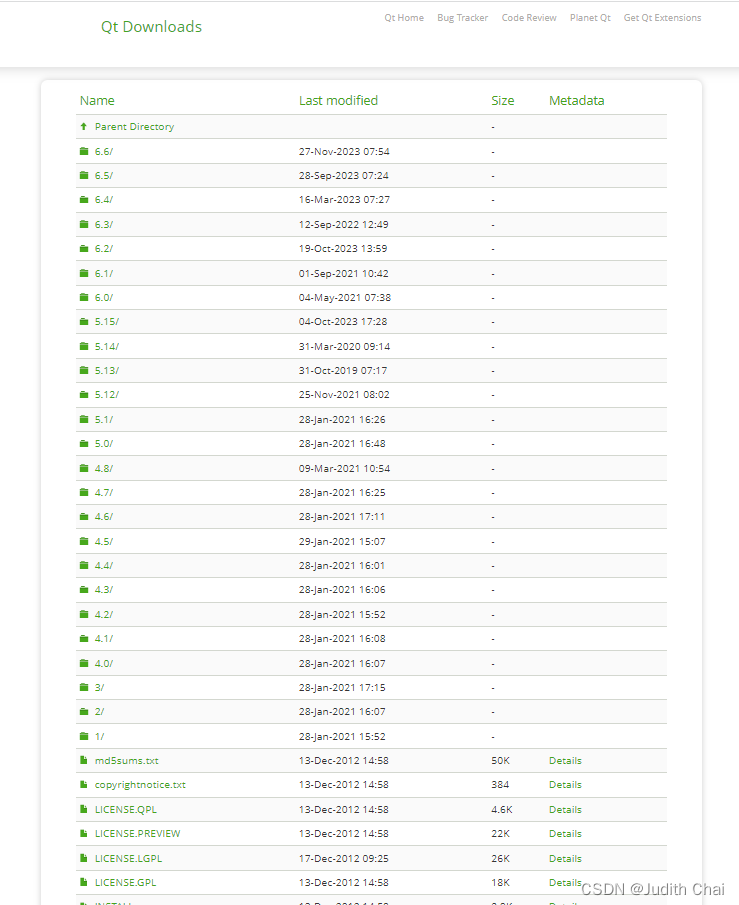
Task: Open the LICENSE.QPL file link
Action: pyautogui.click(x=126, y=809)
